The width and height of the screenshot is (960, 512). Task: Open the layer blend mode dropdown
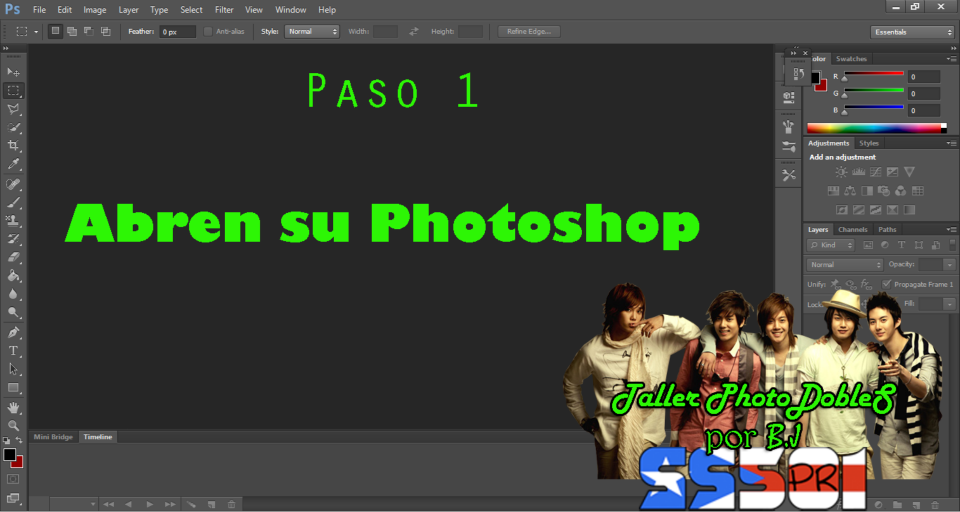[x=845, y=265]
